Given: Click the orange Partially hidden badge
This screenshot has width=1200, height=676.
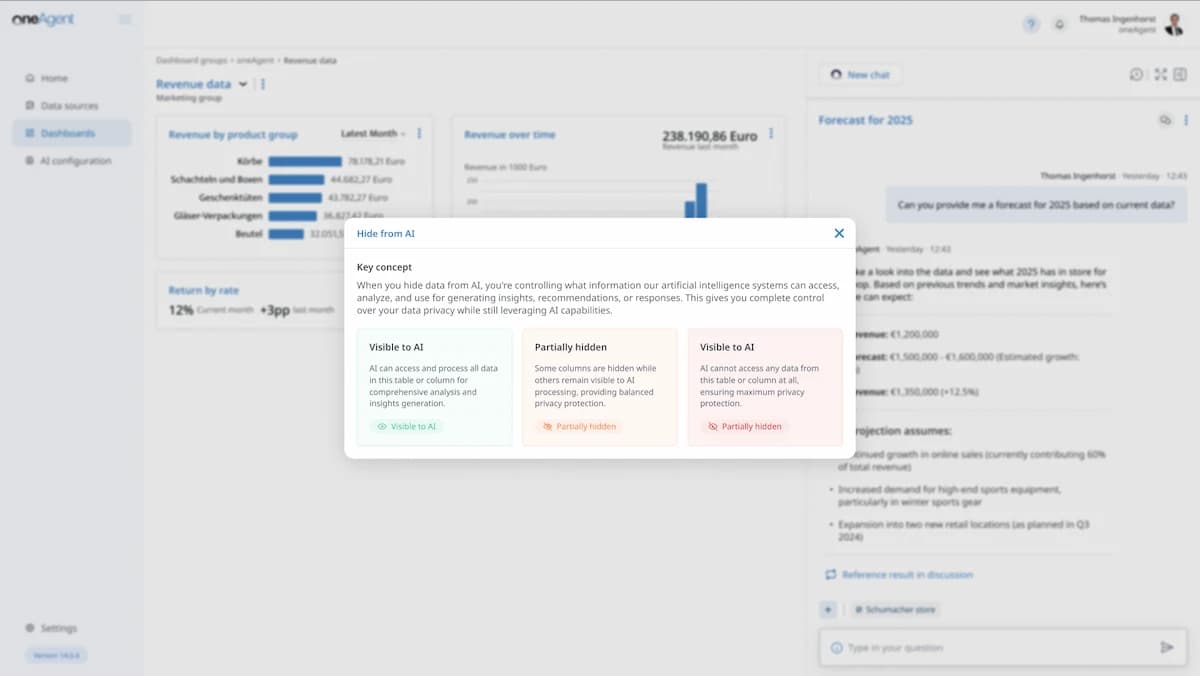Looking at the screenshot, I should (x=578, y=426).
